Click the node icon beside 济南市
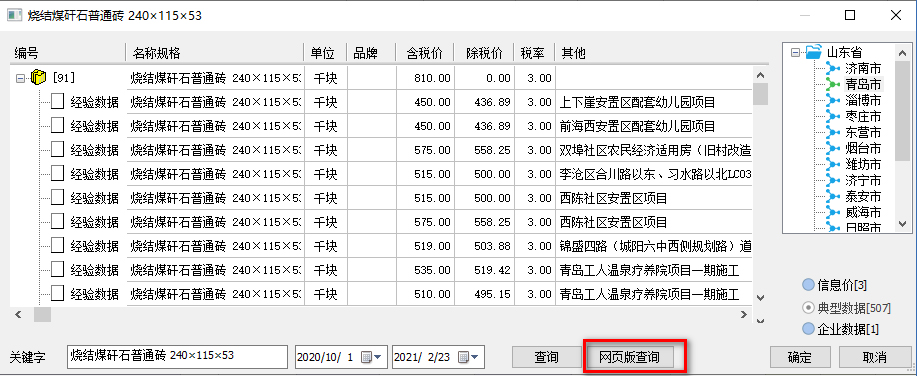 click(x=833, y=68)
